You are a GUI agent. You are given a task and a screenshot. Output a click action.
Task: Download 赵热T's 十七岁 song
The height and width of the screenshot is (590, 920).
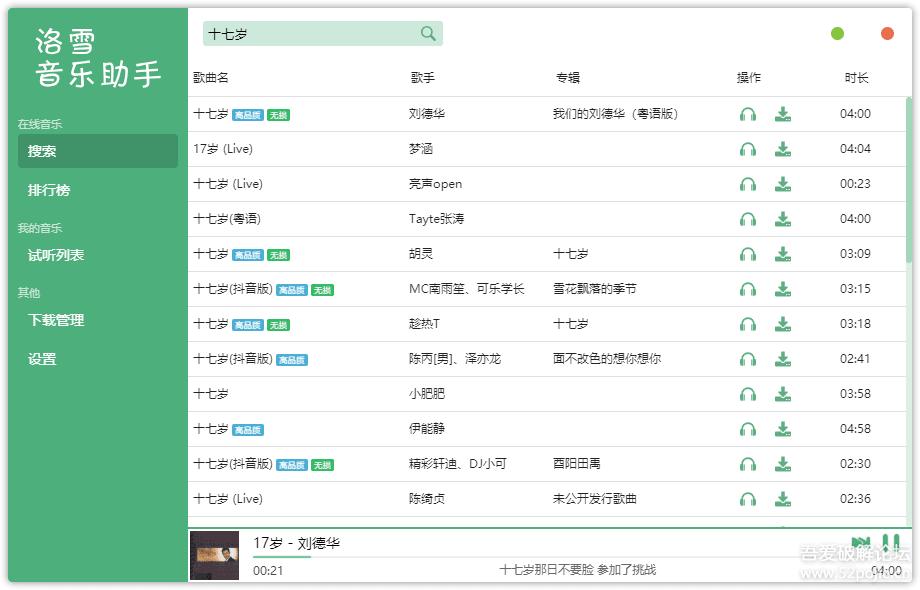[782, 324]
